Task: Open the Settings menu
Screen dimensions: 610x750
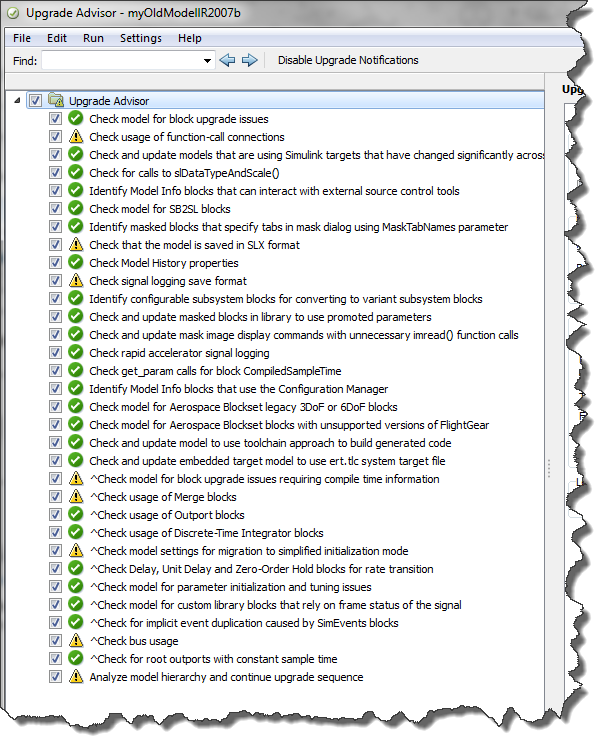Action: point(140,38)
